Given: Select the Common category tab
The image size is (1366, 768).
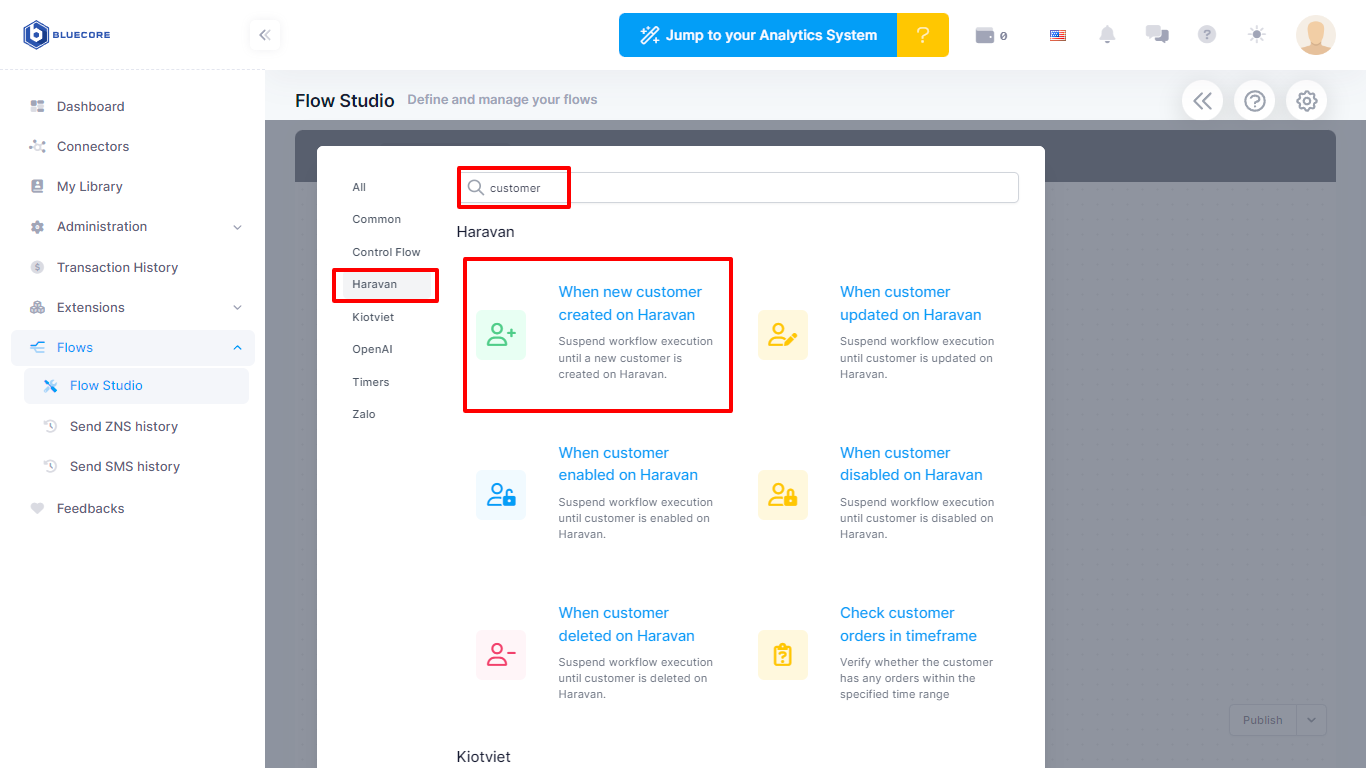Looking at the screenshot, I should [x=376, y=219].
